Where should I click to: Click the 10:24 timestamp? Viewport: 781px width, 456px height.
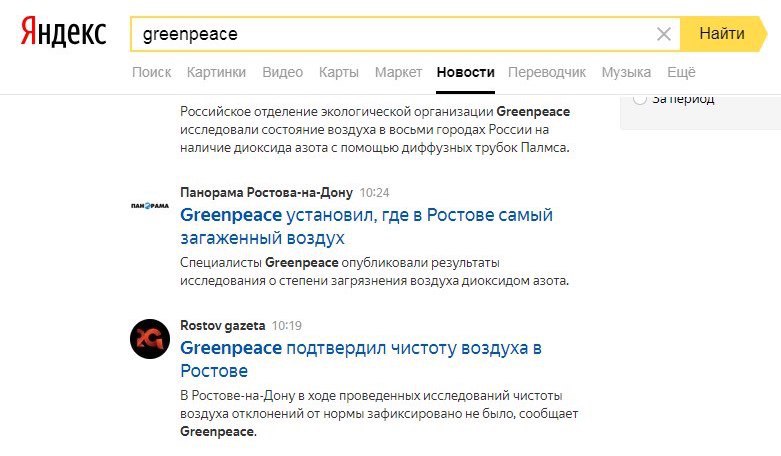coord(375,193)
